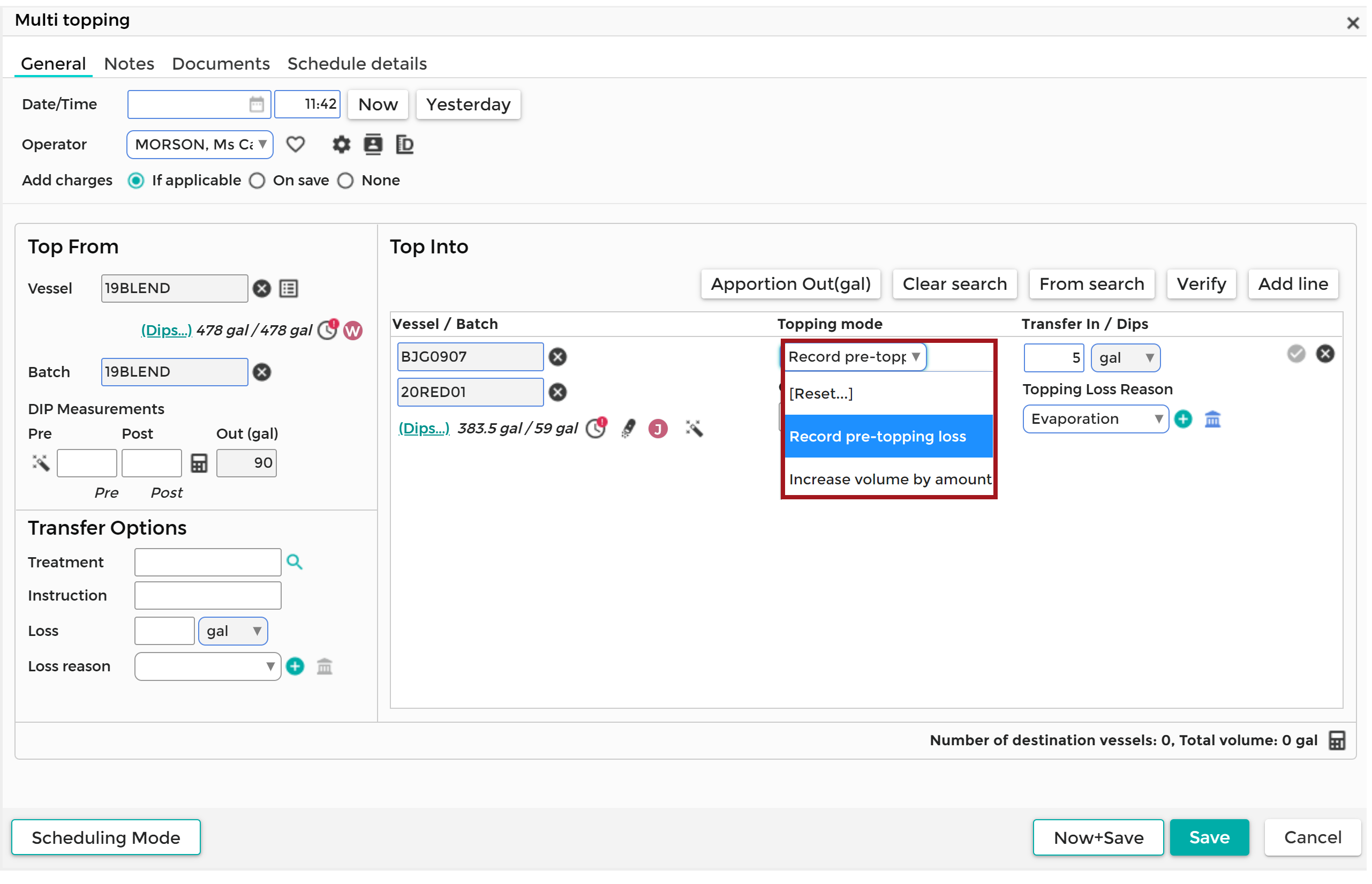Screen dimensions: 1372x884
Task: Click the document icon next to operator
Action: 406,145
